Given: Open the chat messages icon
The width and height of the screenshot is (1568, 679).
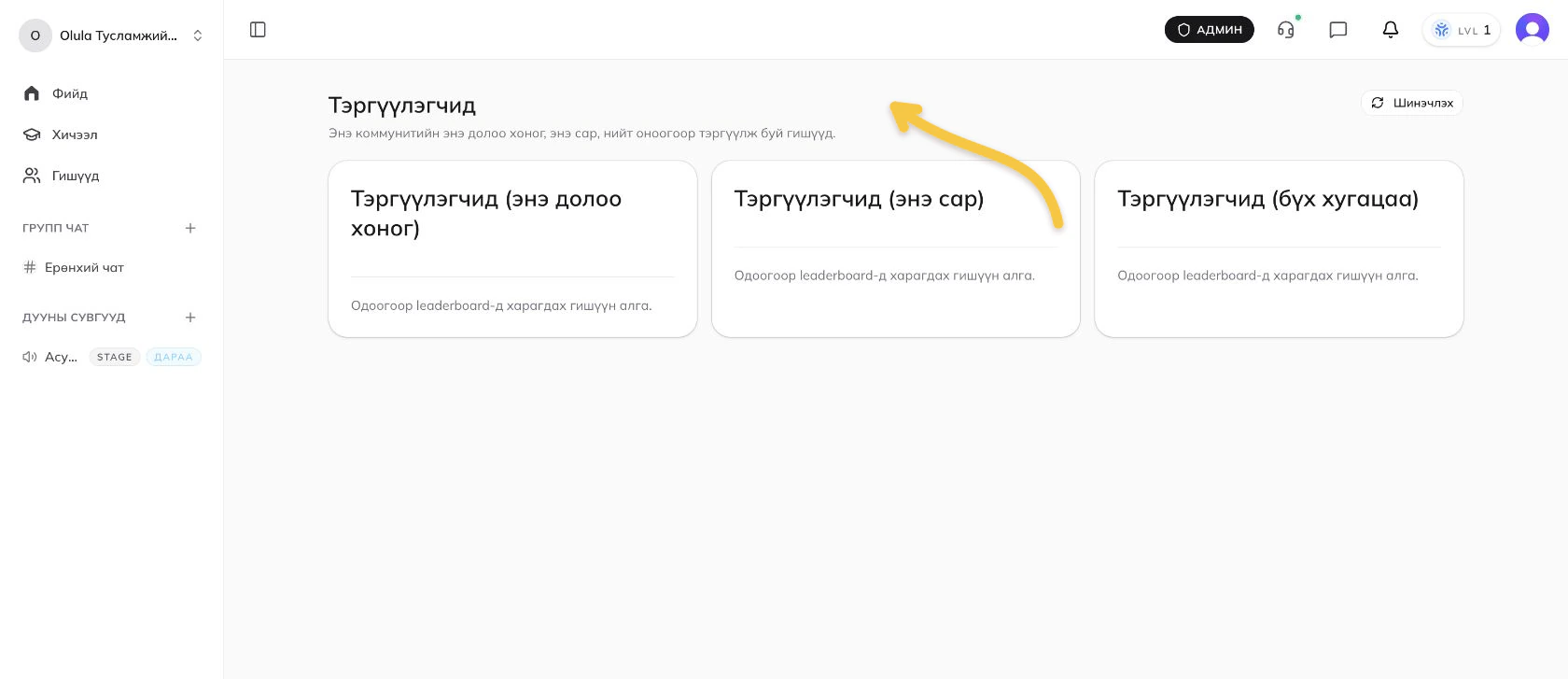Looking at the screenshot, I should 1338,30.
